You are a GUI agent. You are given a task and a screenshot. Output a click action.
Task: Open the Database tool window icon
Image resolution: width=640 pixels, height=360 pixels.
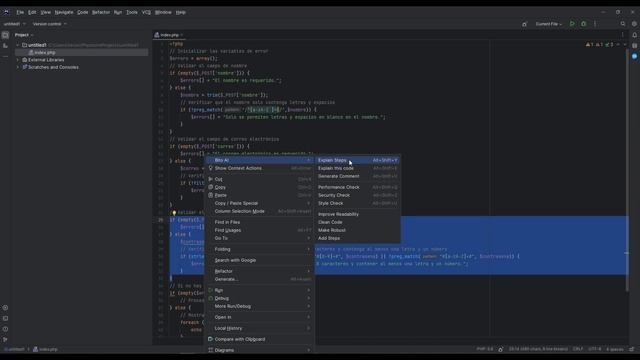[634, 46]
